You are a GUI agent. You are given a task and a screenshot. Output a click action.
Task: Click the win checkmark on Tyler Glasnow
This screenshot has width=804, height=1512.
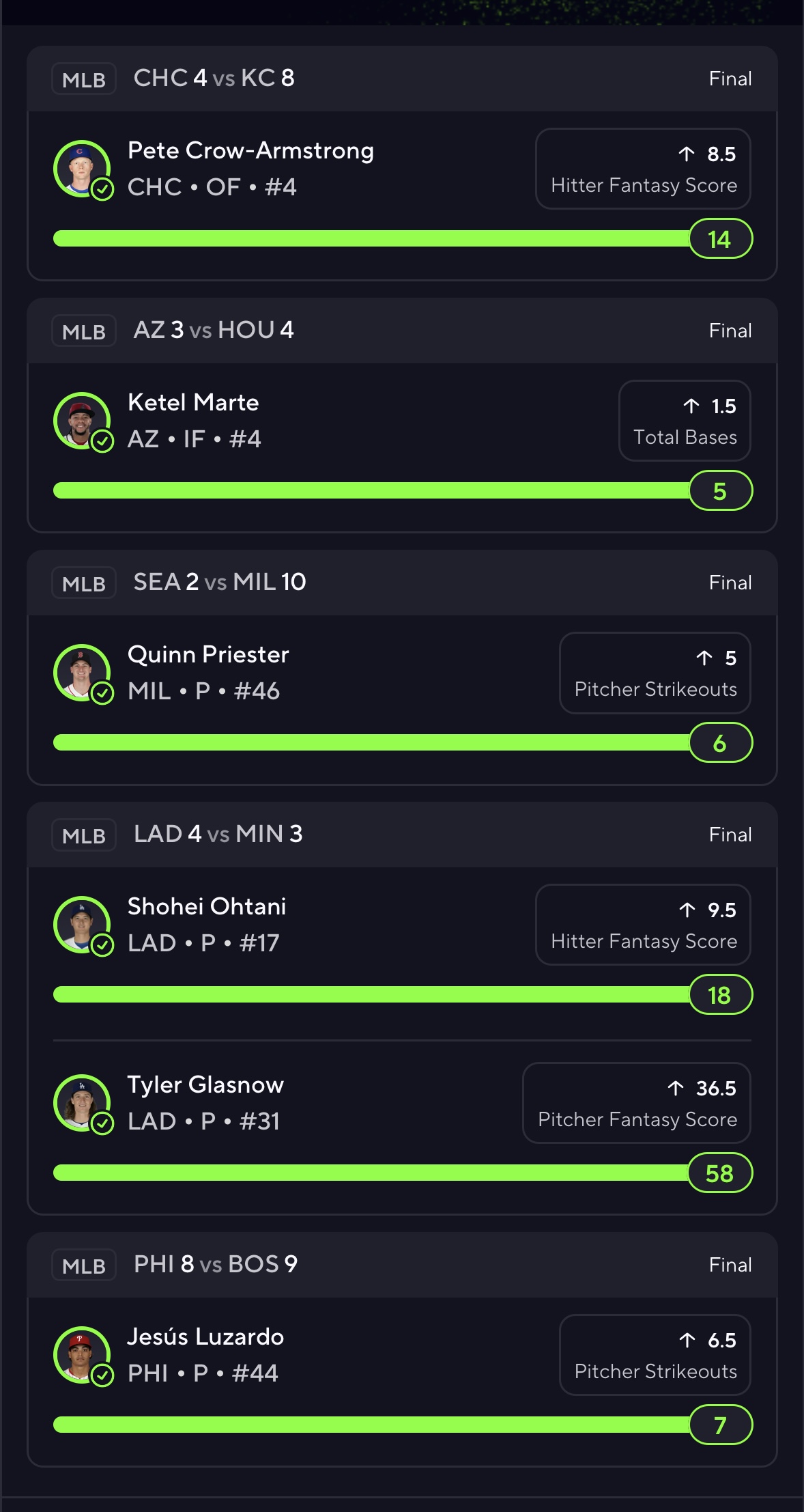[102, 1123]
